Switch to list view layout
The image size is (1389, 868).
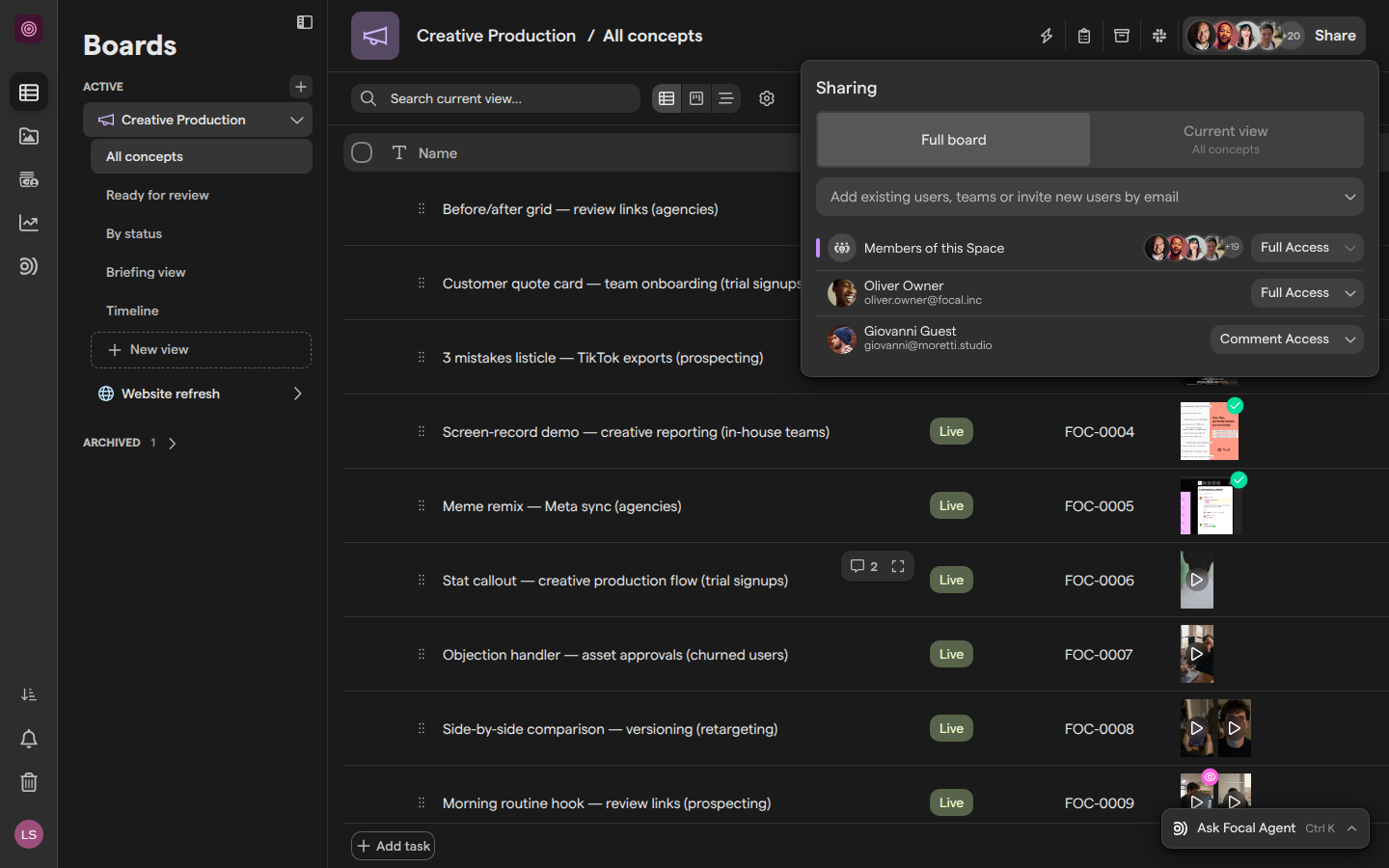click(x=726, y=98)
